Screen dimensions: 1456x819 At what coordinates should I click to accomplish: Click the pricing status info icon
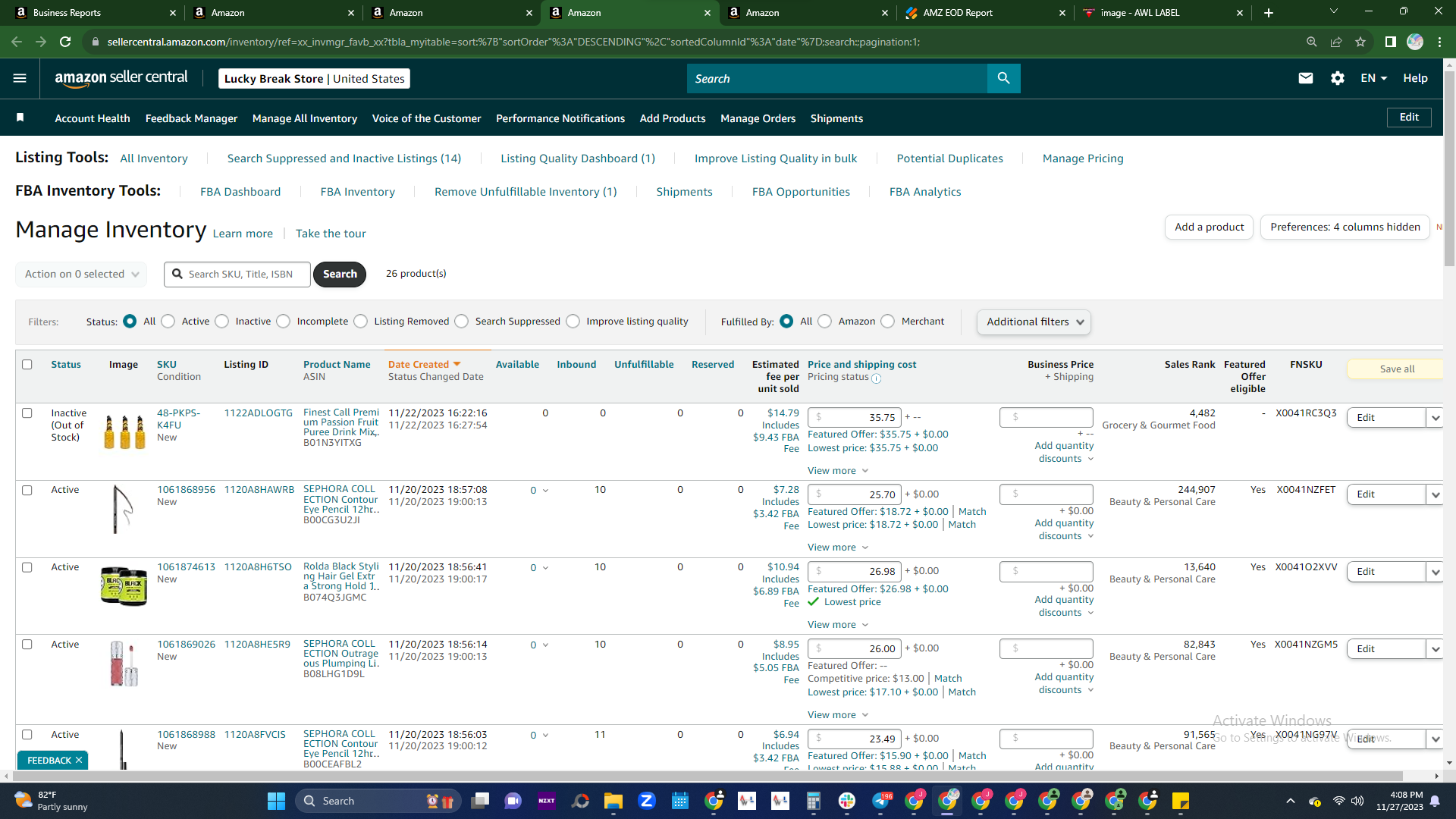(x=876, y=378)
